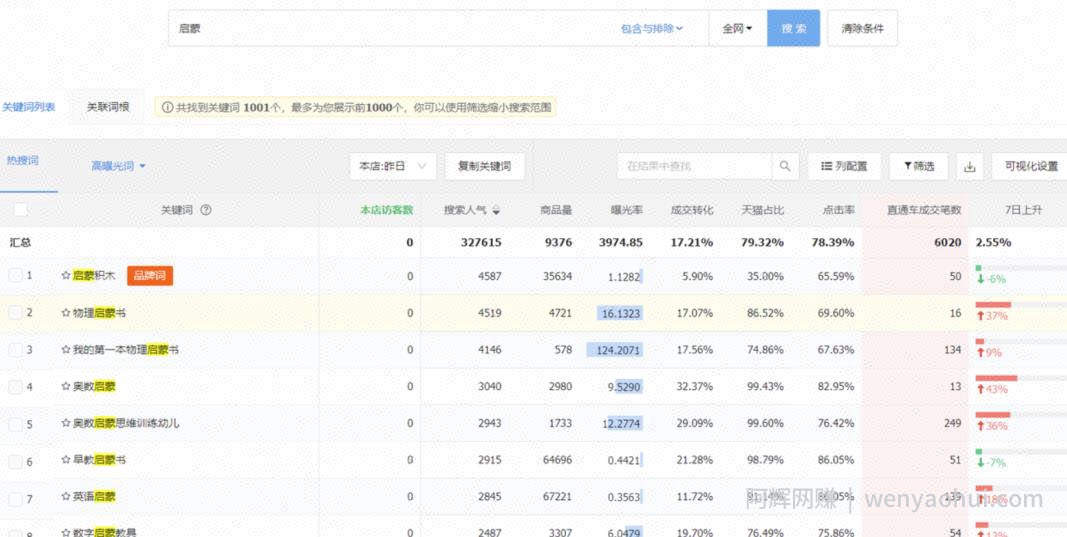The width and height of the screenshot is (1067, 537).
Task: Star the keyword 奥数启蒙
Action: click(x=66, y=387)
